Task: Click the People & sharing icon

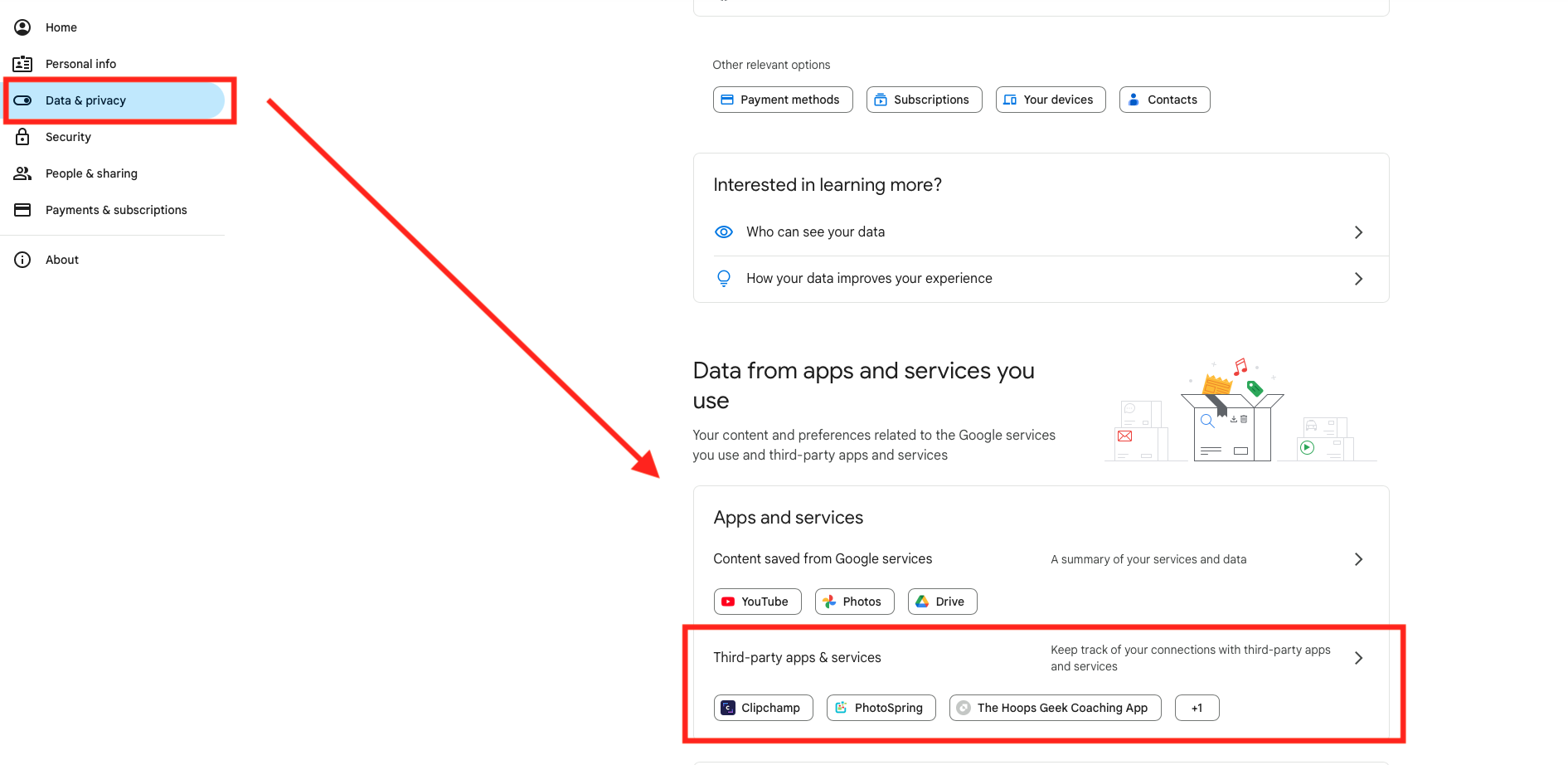Action: coord(22,173)
